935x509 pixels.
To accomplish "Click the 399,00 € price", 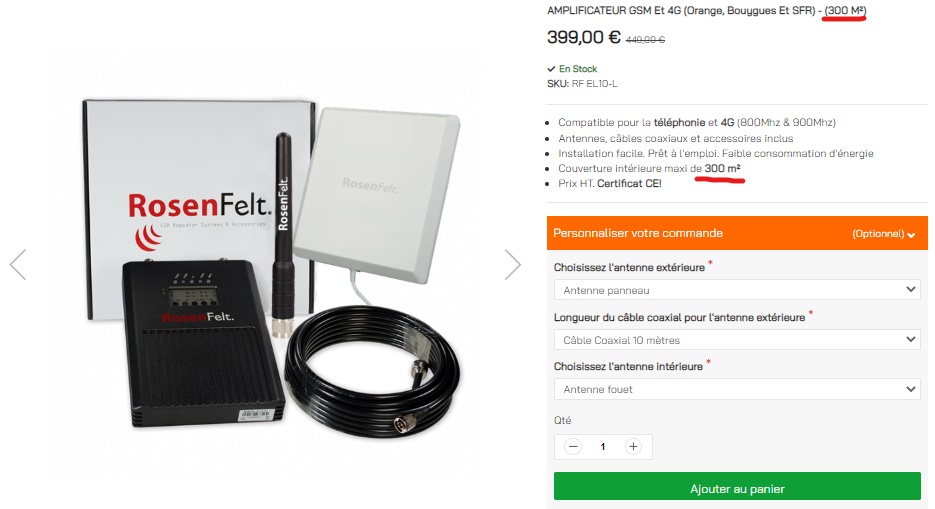I will [x=584, y=37].
